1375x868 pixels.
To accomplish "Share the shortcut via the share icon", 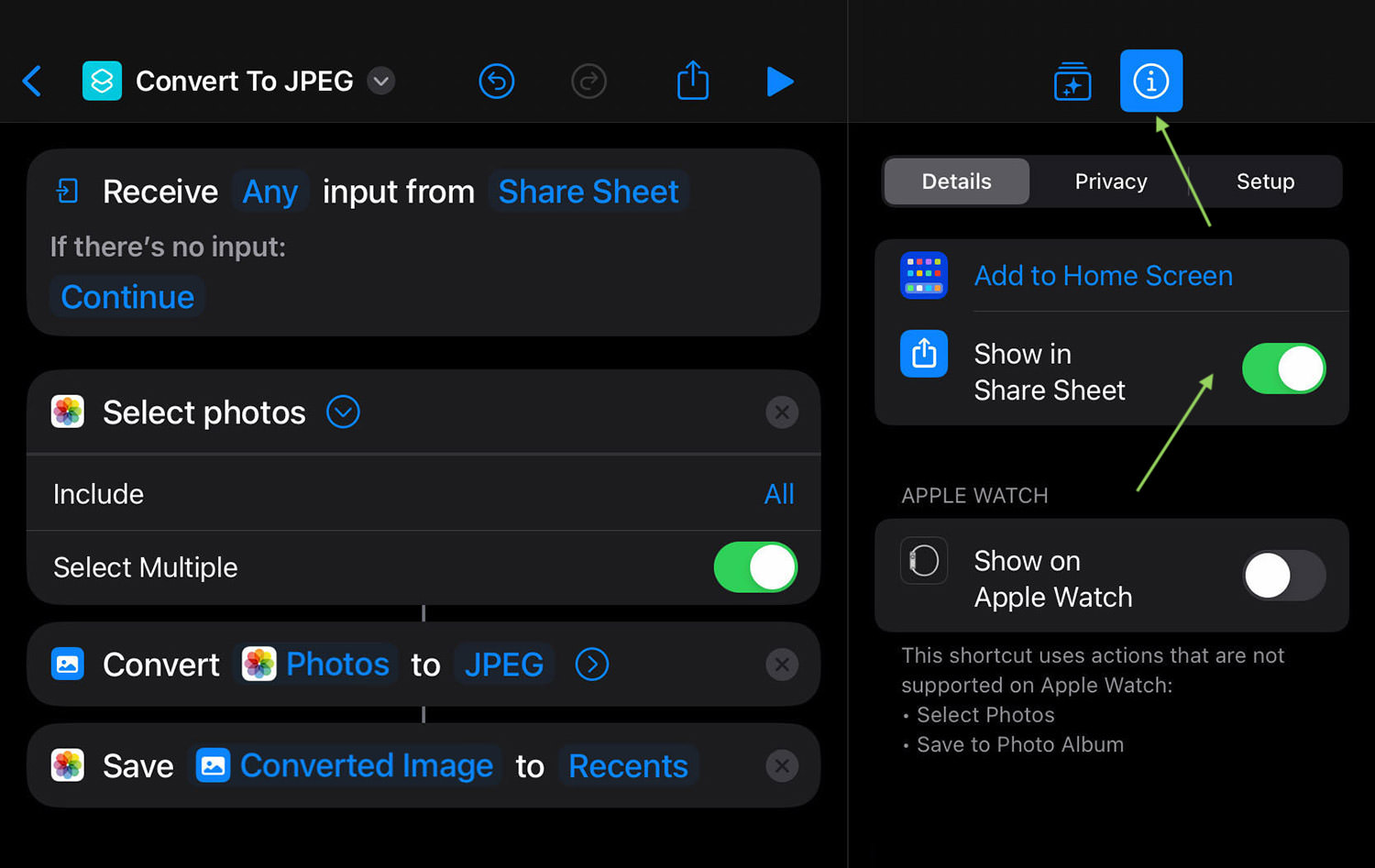I will (693, 80).
